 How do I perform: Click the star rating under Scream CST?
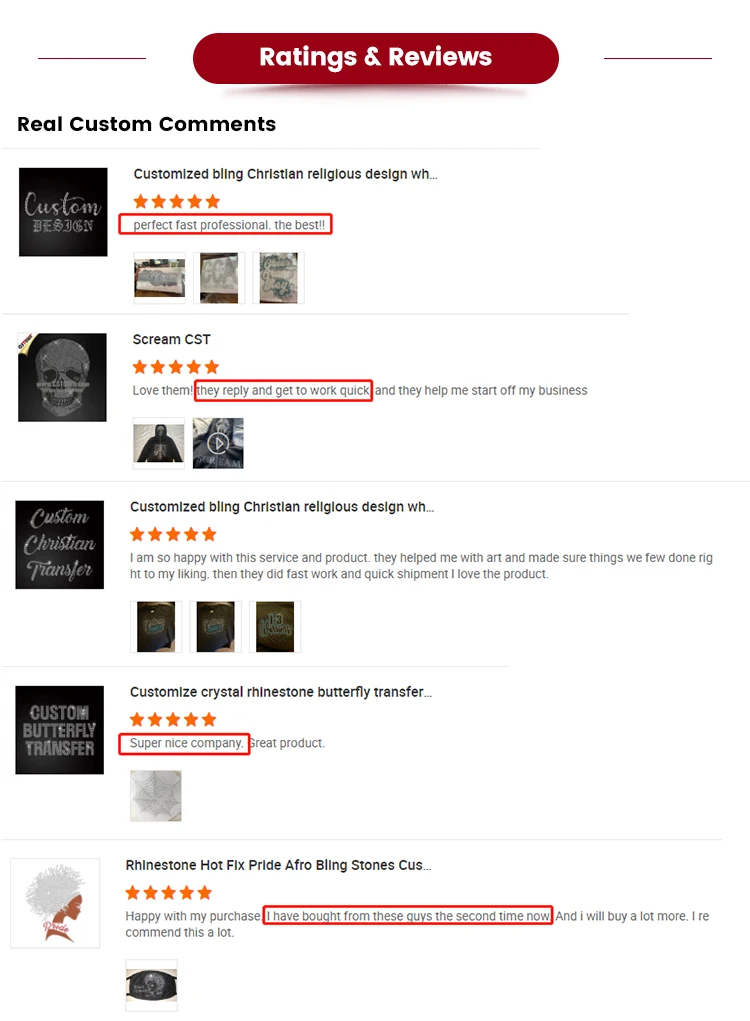click(176, 367)
